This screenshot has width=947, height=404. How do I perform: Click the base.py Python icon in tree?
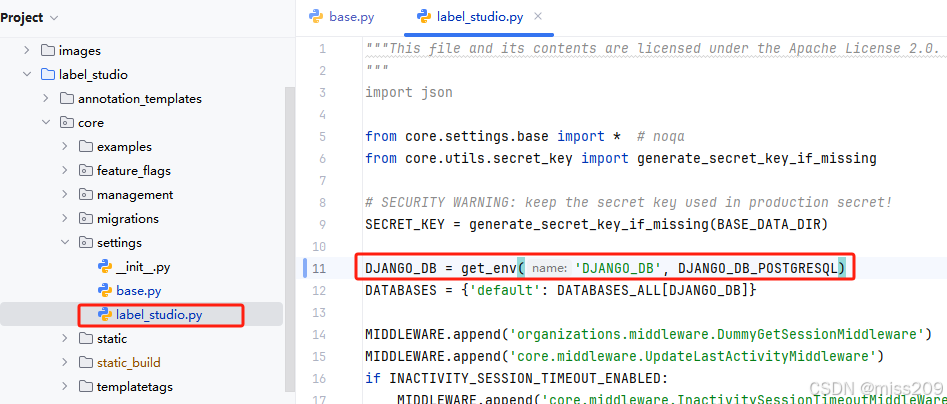coord(105,290)
